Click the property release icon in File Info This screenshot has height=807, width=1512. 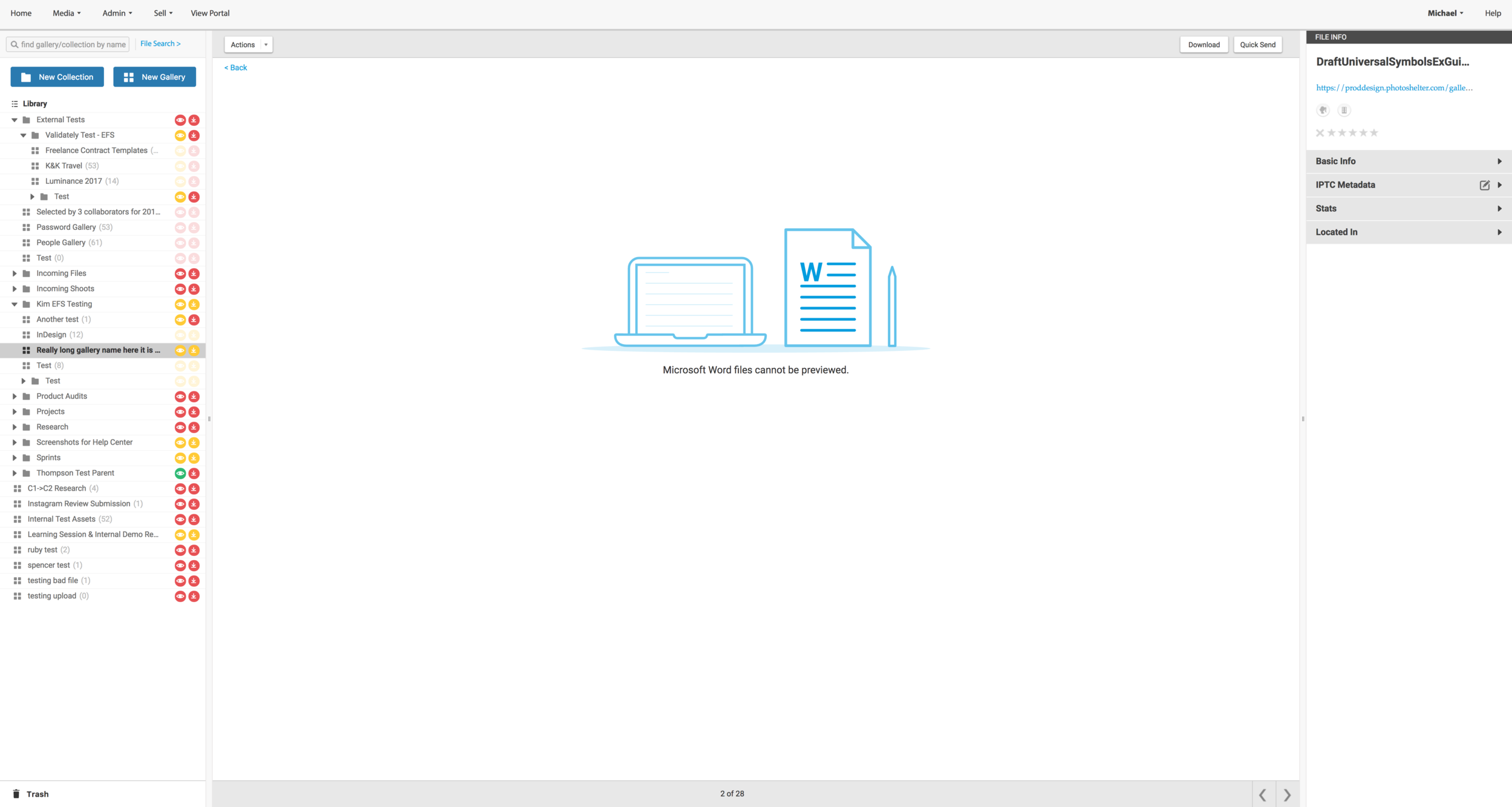(x=1344, y=110)
